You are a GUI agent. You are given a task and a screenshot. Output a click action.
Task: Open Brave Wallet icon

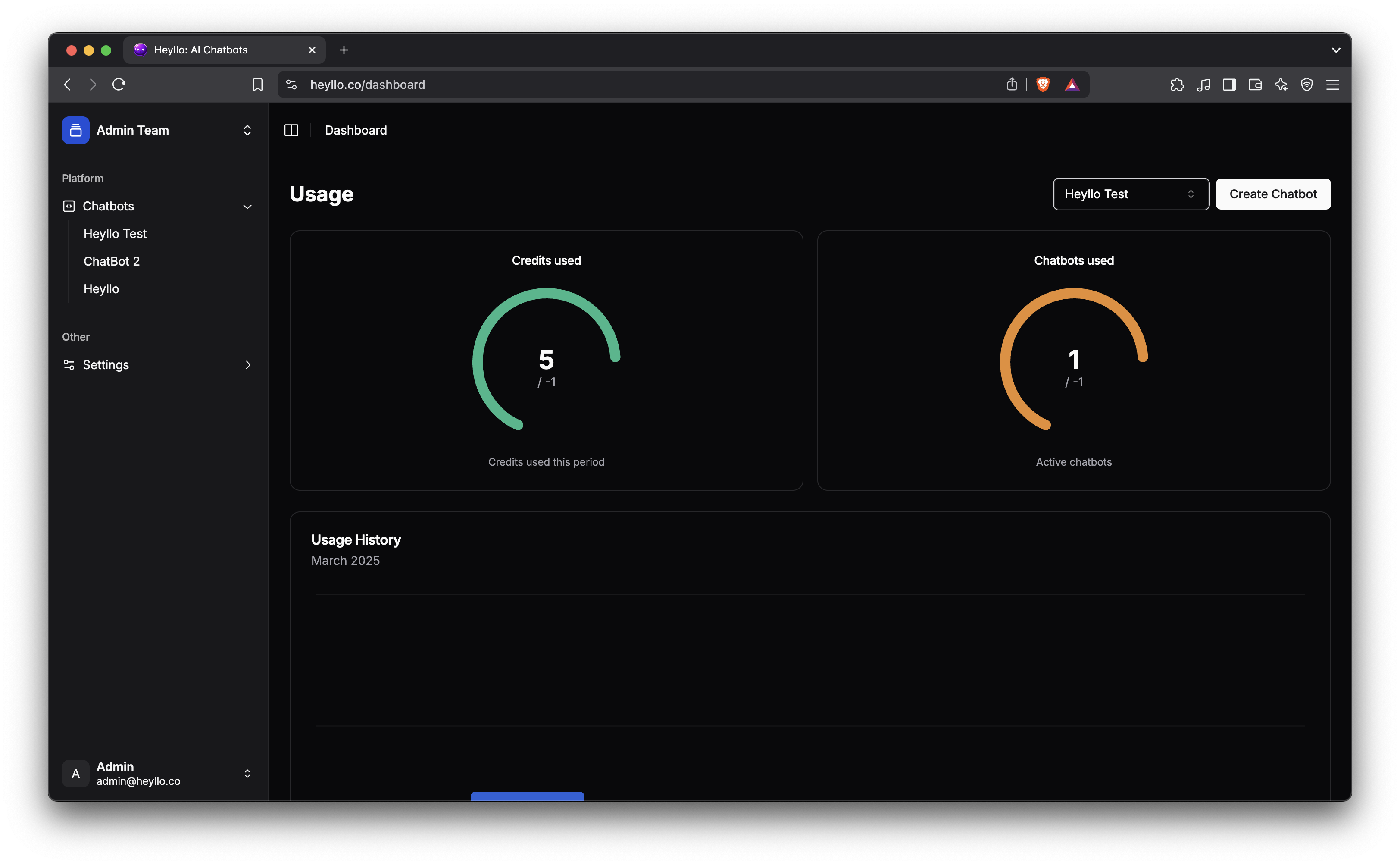pyautogui.click(x=1255, y=85)
